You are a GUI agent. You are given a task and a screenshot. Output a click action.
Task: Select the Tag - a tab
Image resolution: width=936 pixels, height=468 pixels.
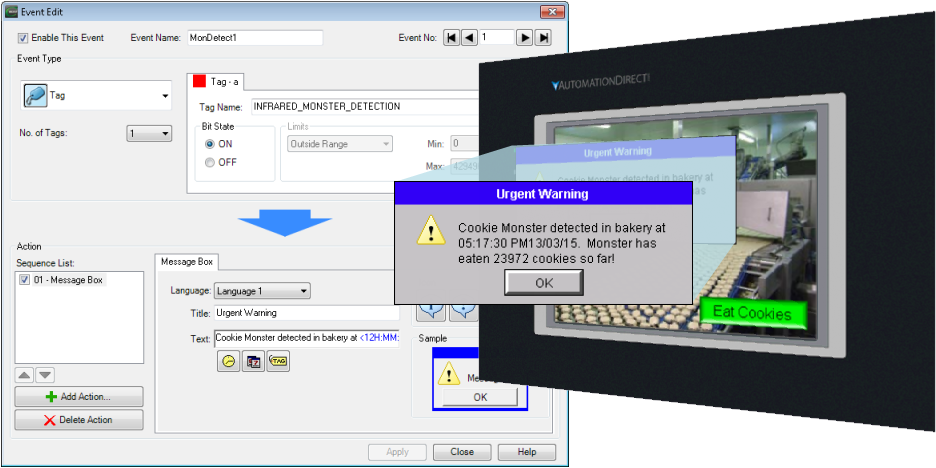(214, 82)
